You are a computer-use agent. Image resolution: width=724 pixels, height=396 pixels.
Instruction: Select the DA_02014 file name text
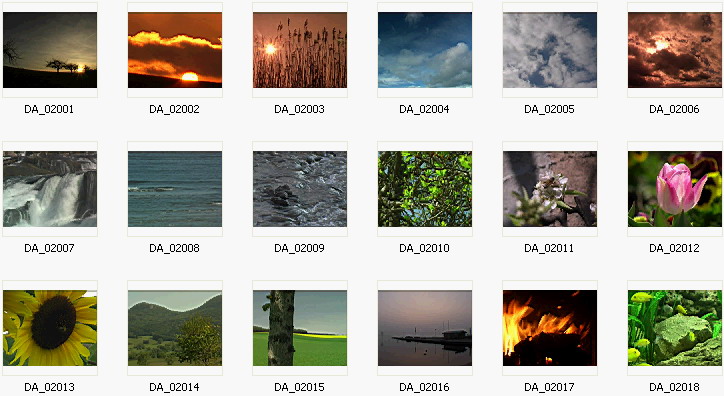tap(174, 387)
